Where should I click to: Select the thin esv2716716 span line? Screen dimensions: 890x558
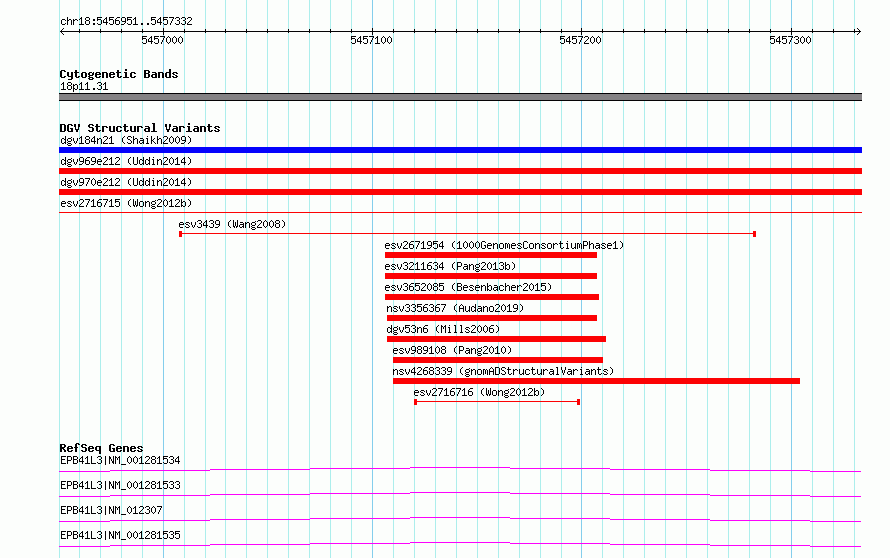tap(497, 402)
